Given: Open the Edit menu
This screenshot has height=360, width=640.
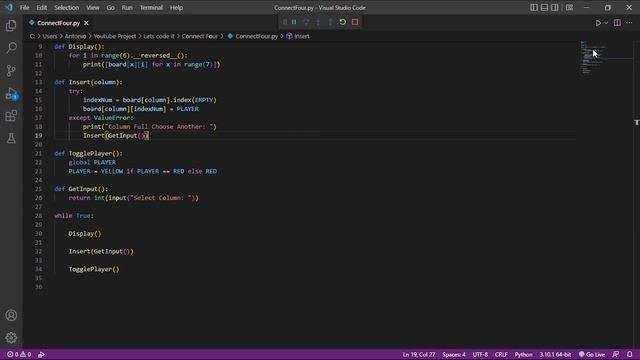Looking at the screenshot, I should click(42, 8).
